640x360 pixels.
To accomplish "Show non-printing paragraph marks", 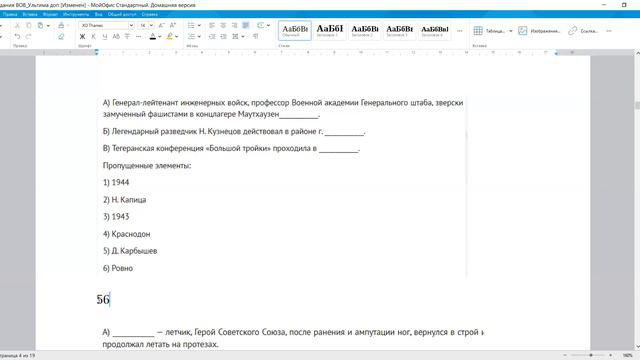I will (x=256, y=36).
